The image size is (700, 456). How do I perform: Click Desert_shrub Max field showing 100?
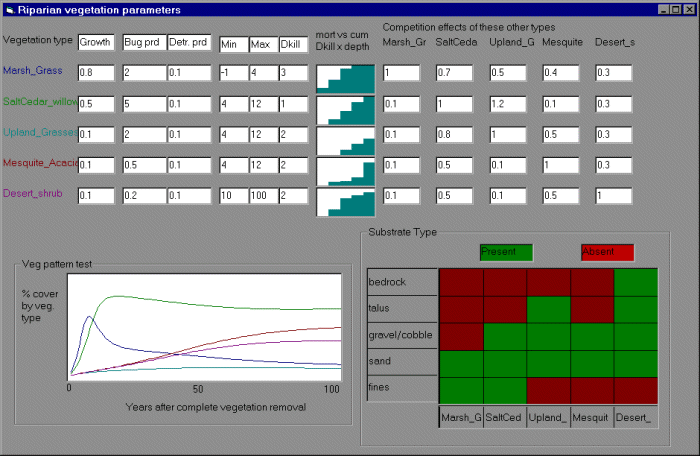[263, 196]
